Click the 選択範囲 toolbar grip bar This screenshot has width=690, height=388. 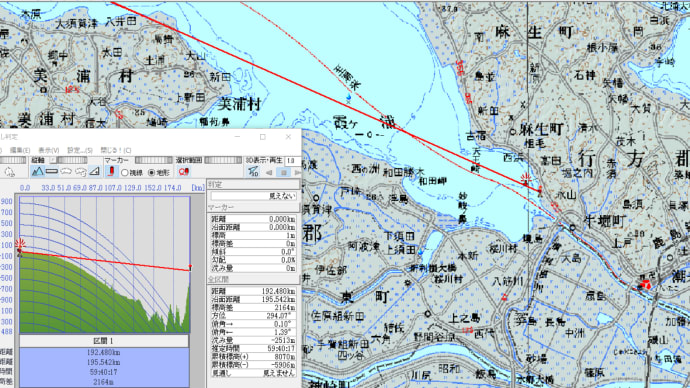point(223,160)
